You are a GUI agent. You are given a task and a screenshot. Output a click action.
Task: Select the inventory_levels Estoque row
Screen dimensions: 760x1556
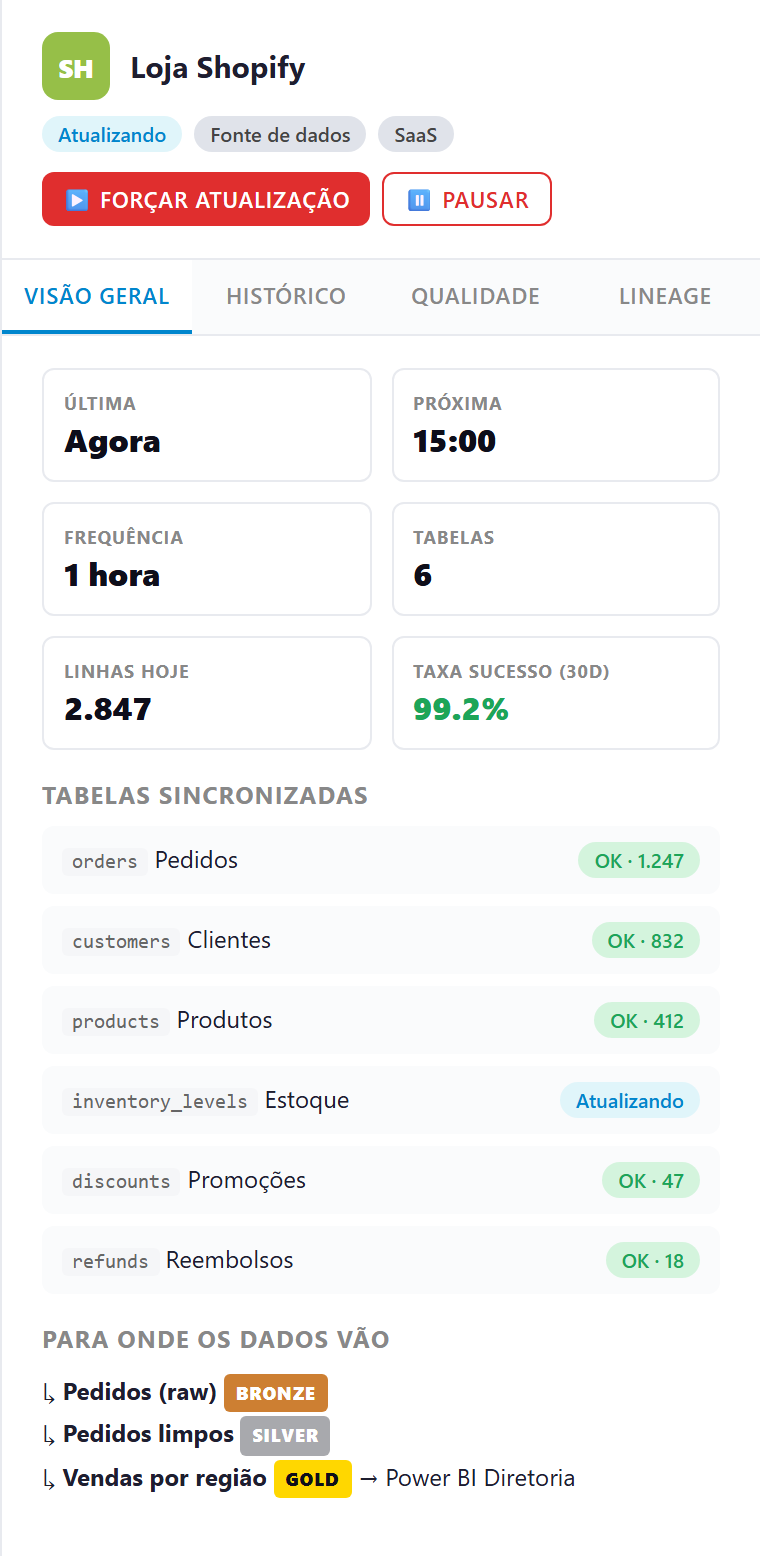coord(381,1100)
